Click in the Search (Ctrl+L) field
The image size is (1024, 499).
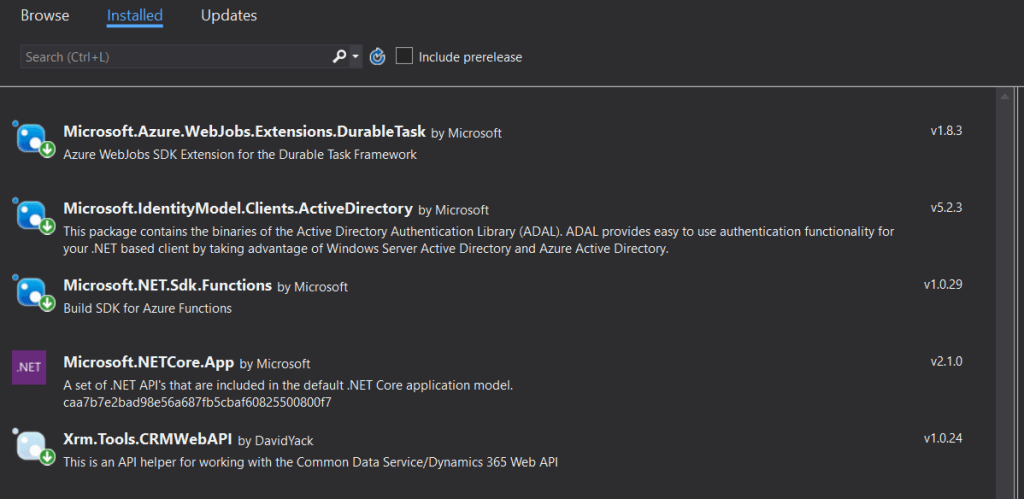pyautogui.click(x=175, y=57)
